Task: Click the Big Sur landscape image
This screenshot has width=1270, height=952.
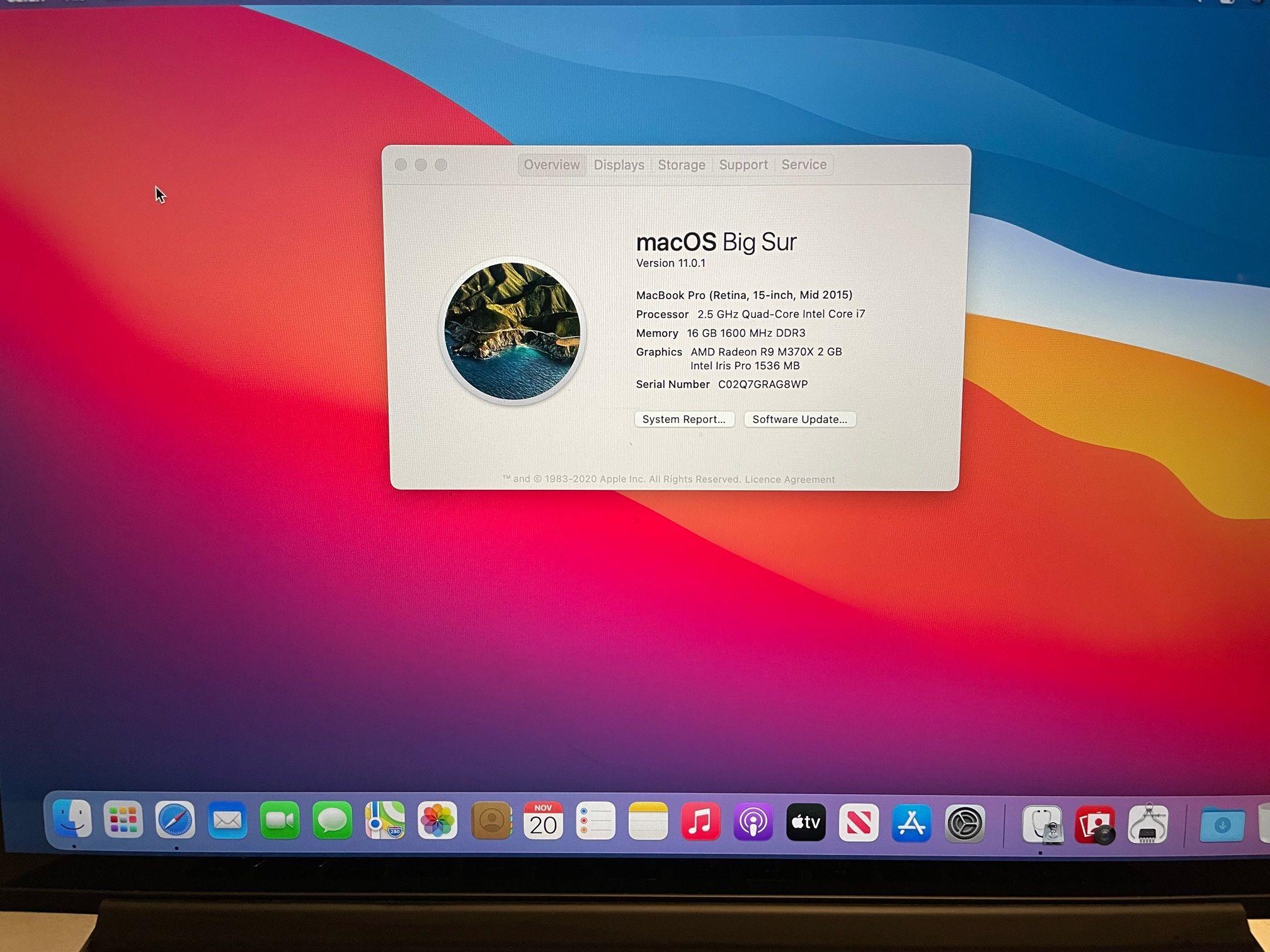Action: pyautogui.click(x=512, y=331)
